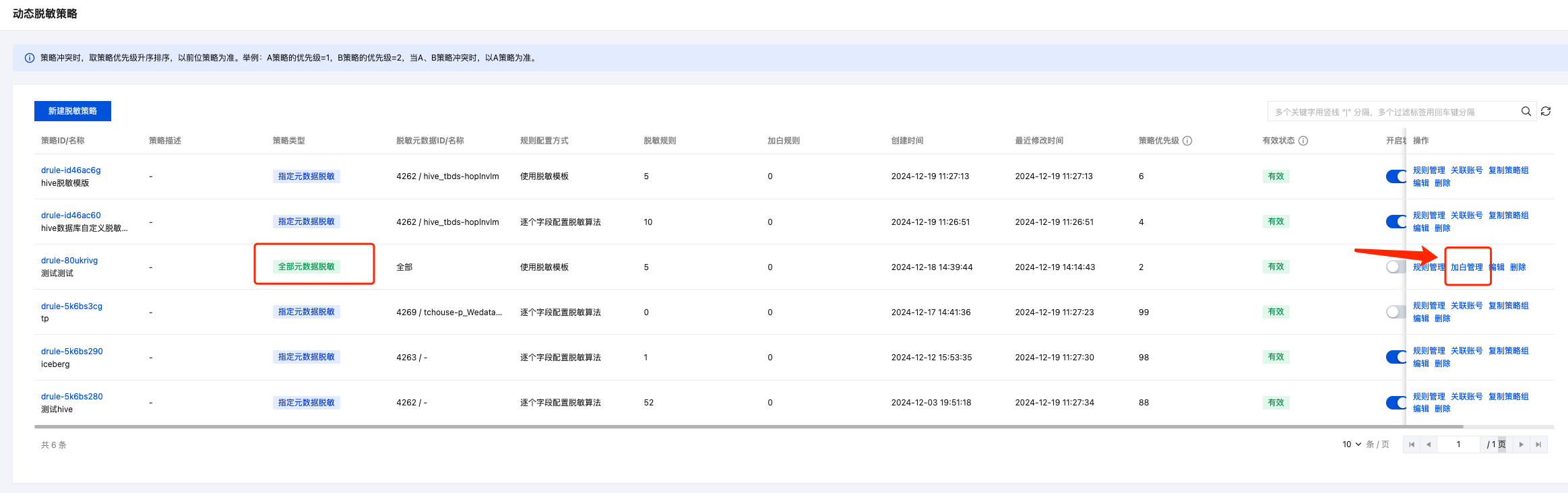This screenshot has width=1568, height=493.
Task: Click the page number input box
Action: click(x=1459, y=445)
